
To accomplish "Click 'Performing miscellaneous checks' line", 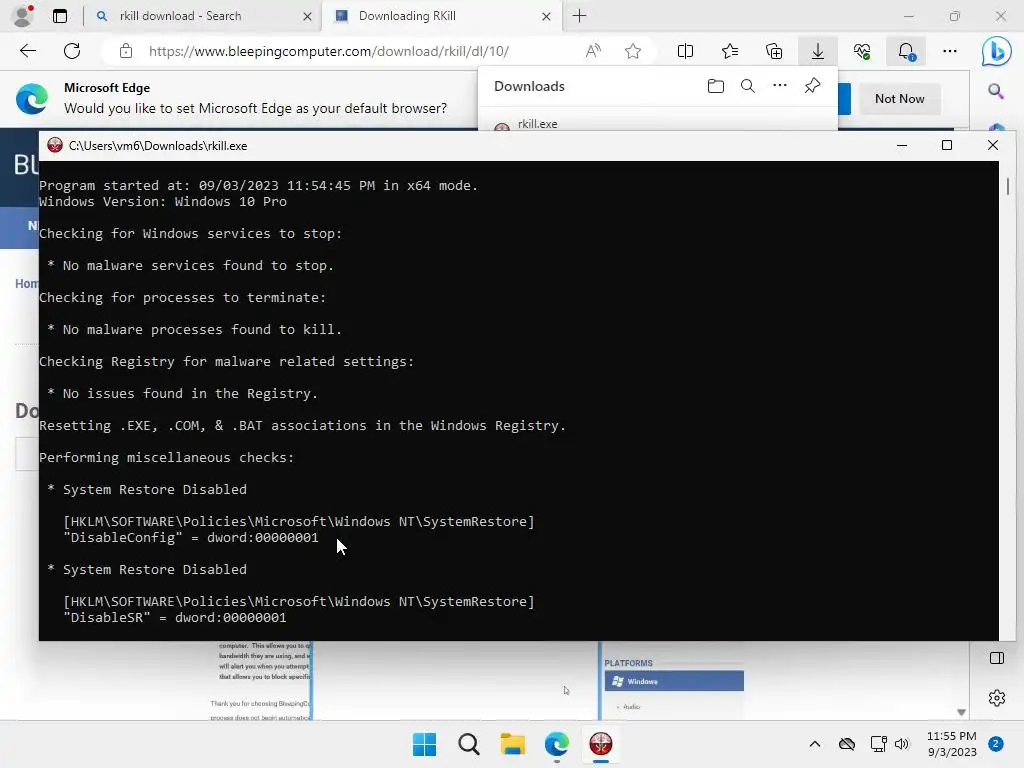I will pos(167,457).
